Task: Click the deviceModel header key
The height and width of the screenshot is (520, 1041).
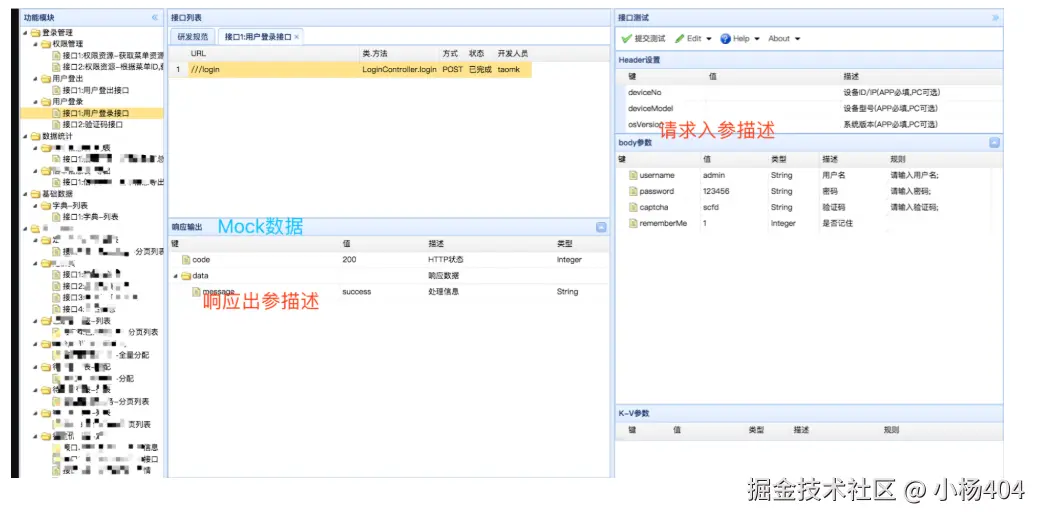Action: pyautogui.click(x=651, y=108)
